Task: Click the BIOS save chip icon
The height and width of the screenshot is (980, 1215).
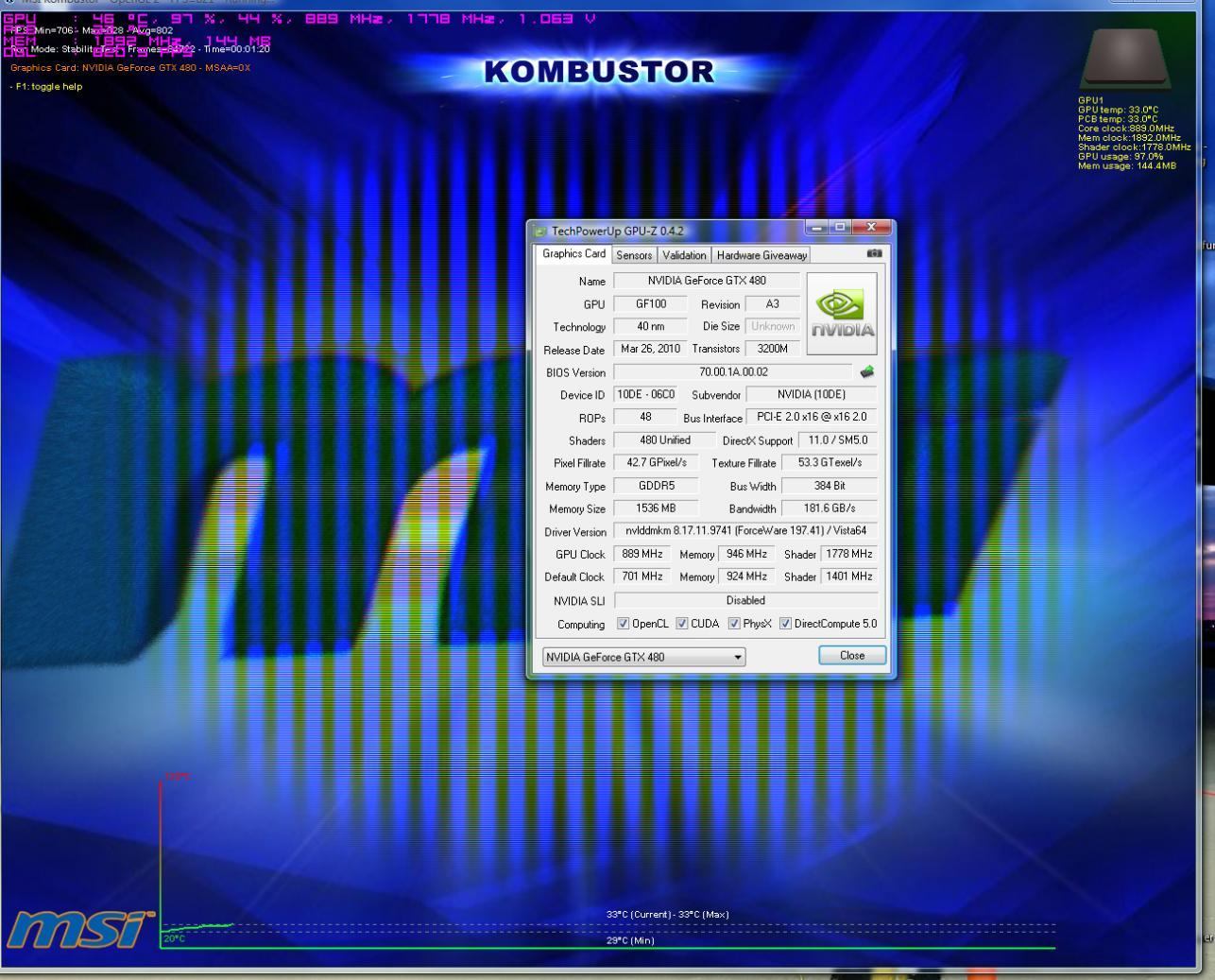Action: click(x=866, y=372)
